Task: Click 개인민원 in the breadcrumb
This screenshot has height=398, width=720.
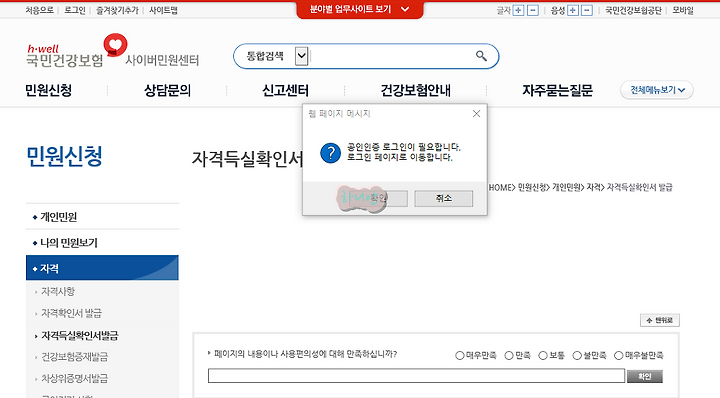Action: pos(566,187)
